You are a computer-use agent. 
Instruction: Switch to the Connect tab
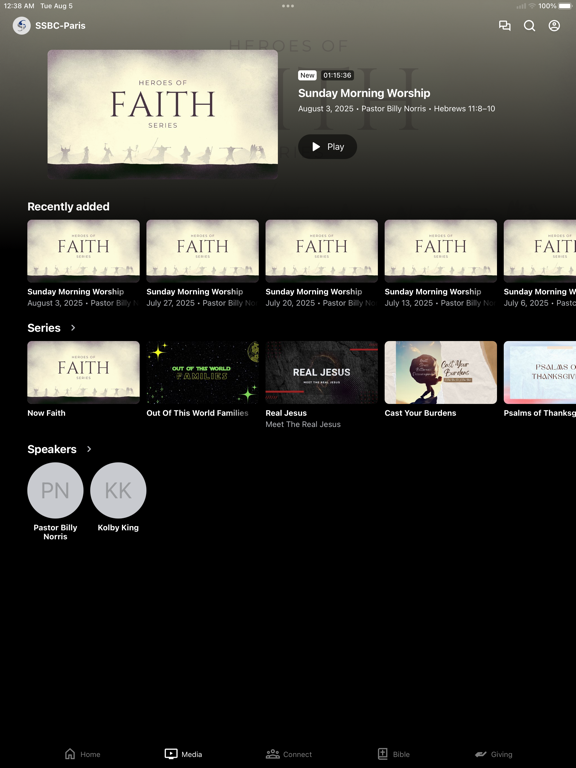pyautogui.click(x=288, y=754)
